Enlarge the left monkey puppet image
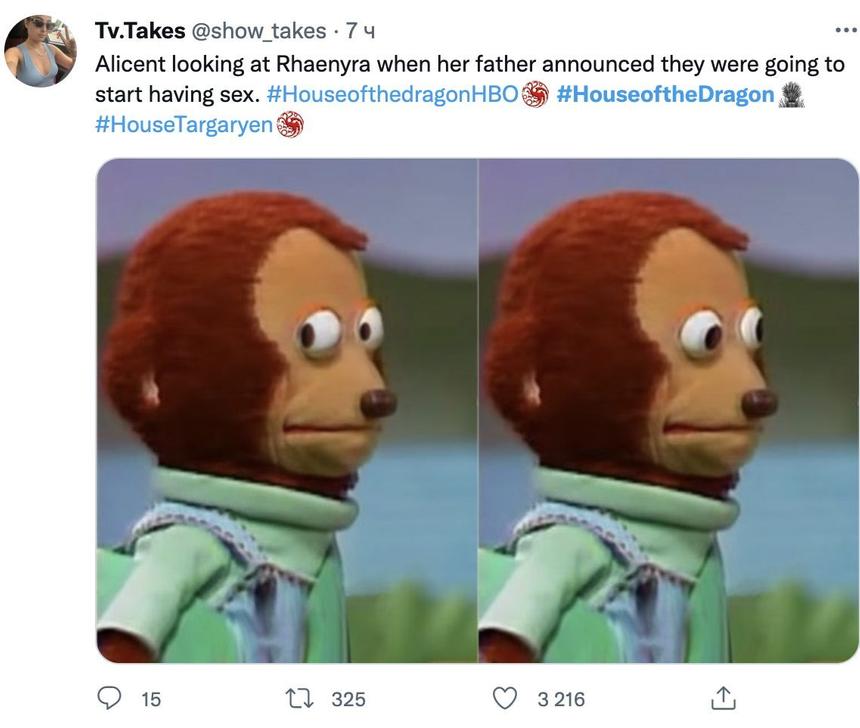The width and height of the screenshot is (860, 728). 287,410
